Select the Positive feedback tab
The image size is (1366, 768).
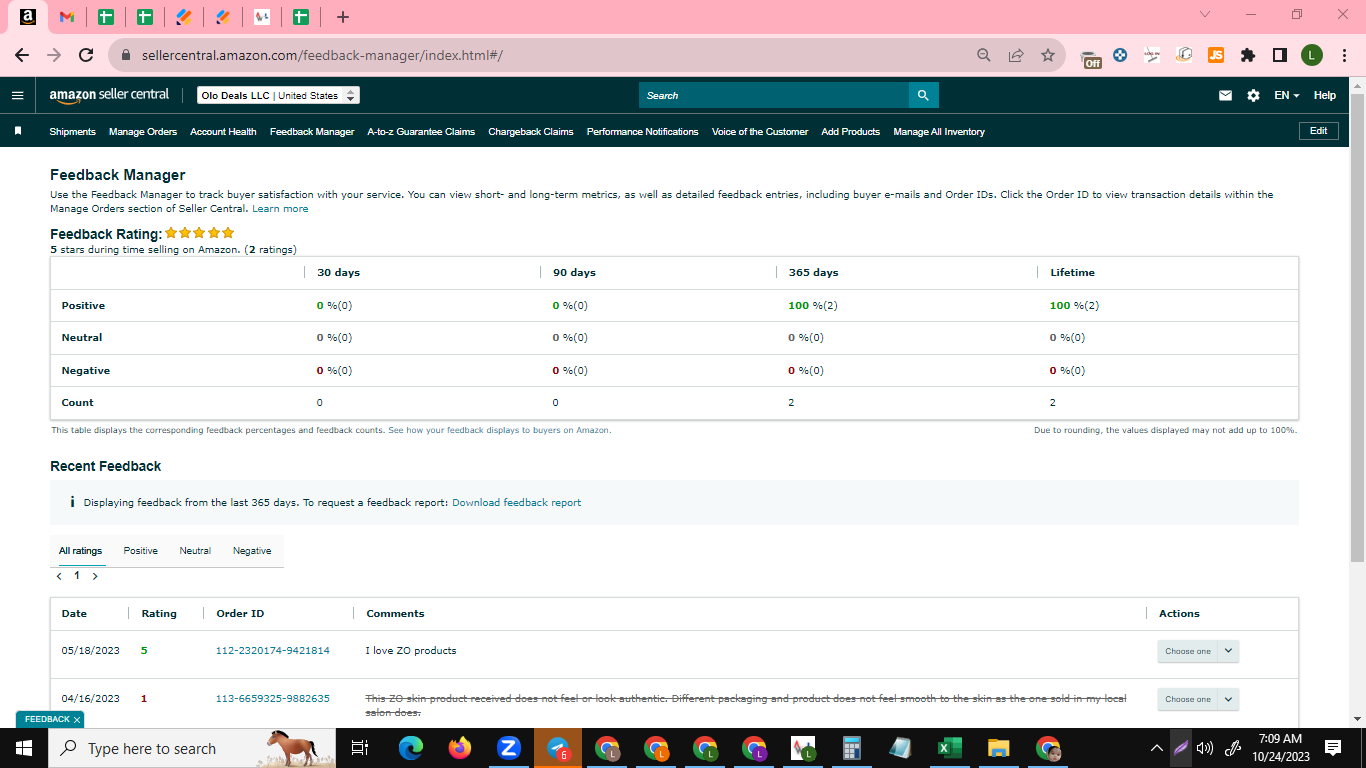pos(140,550)
